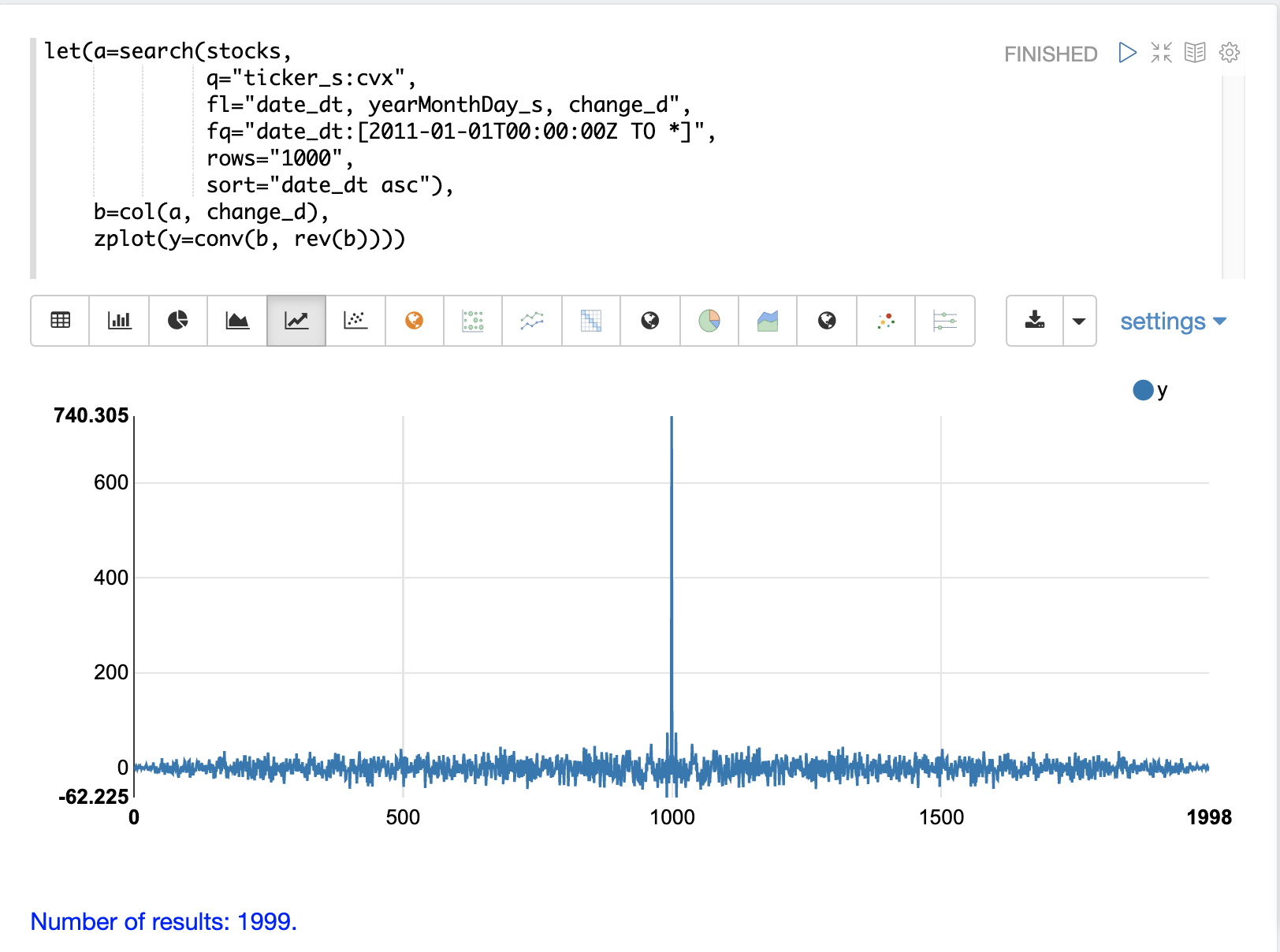
Task: Toggle output visibility with book icon
Action: (x=1195, y=53)
